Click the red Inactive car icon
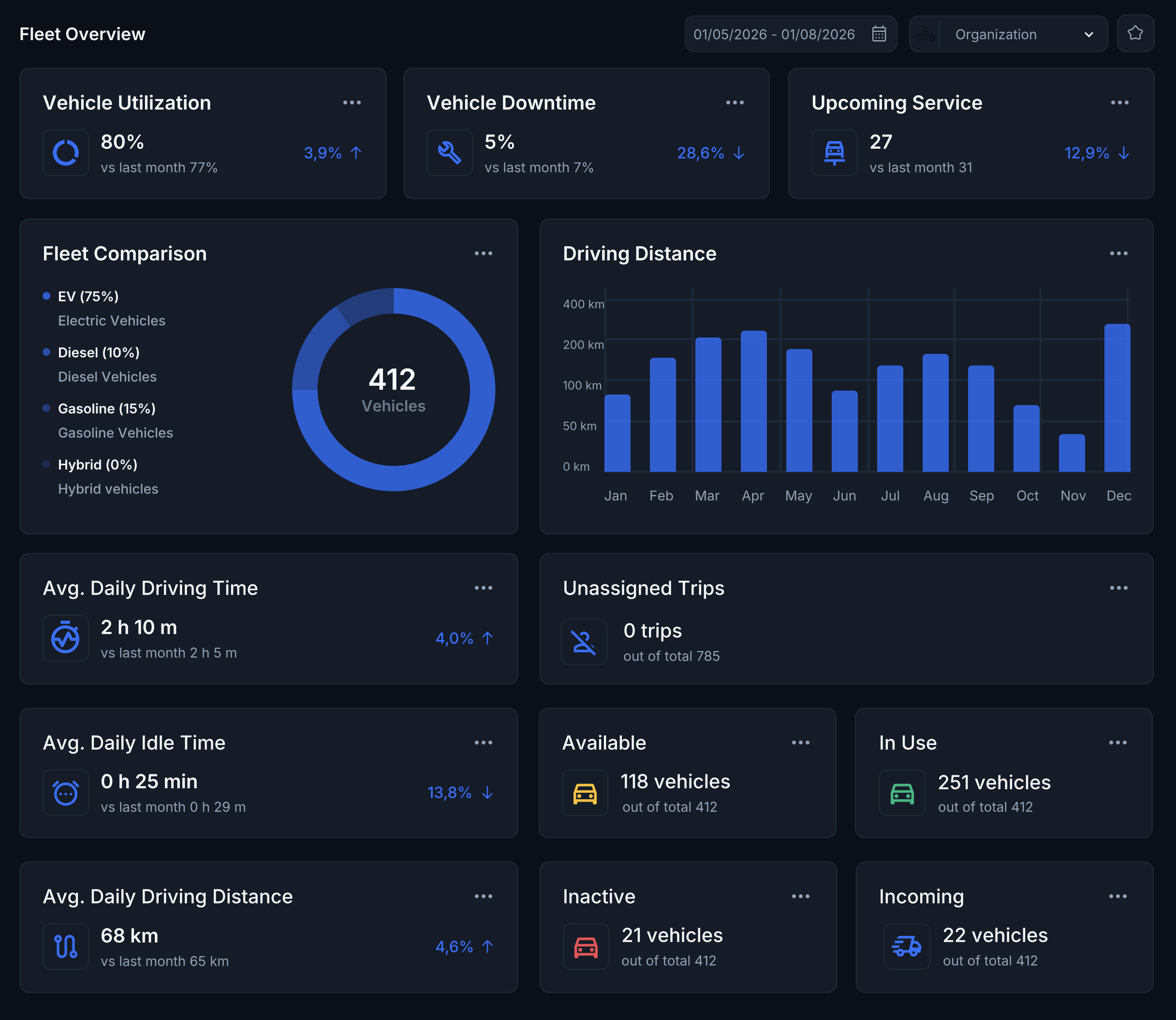 coord(585,947)
